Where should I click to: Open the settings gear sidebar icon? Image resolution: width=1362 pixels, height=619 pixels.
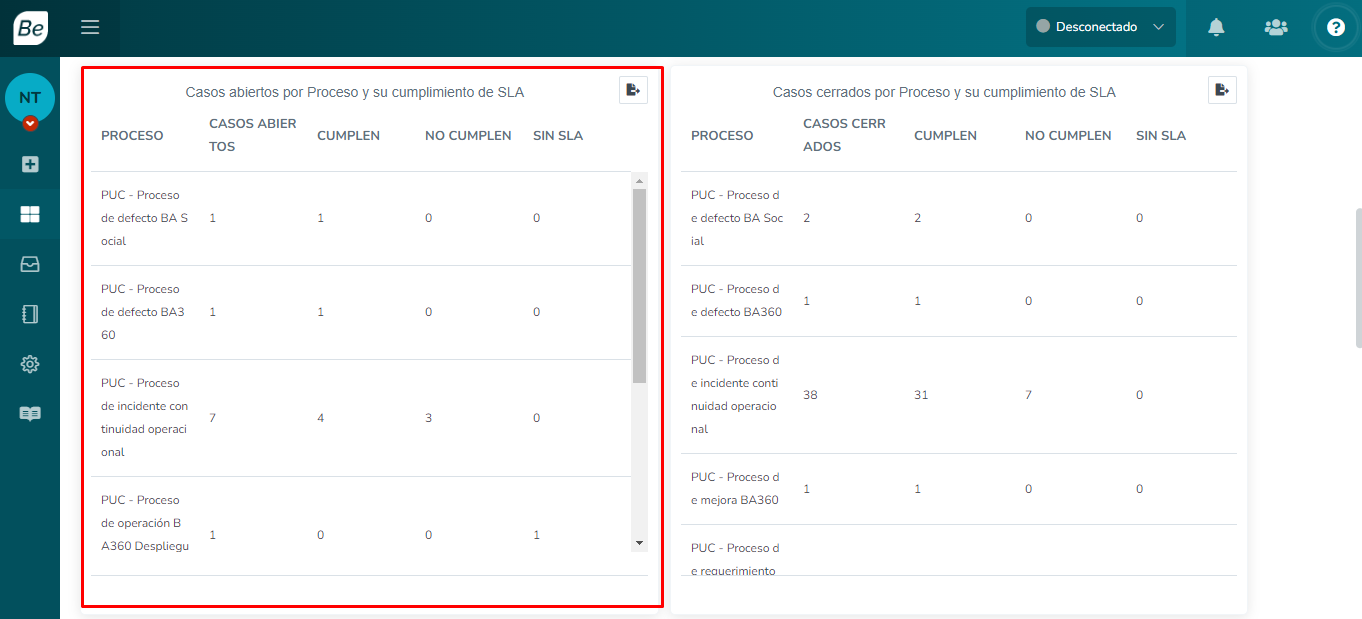(30, 364)
